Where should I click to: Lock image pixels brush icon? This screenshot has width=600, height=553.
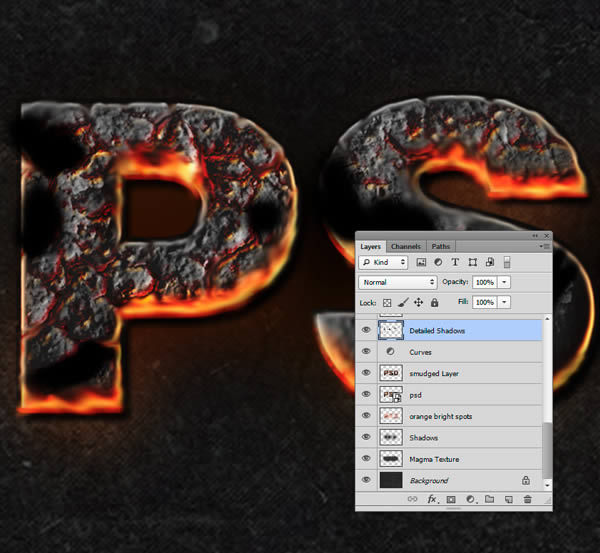coord(403,303)
